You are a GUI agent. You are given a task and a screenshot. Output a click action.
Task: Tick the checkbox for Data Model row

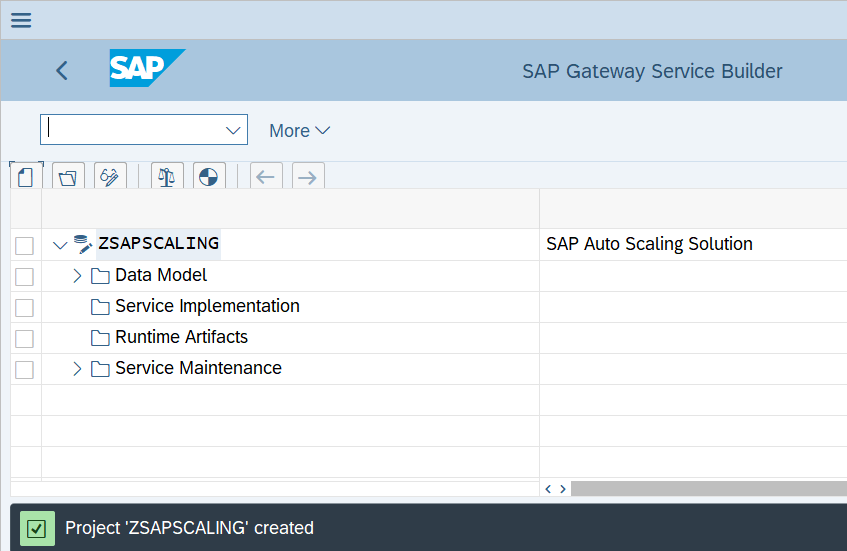[24, 277]
